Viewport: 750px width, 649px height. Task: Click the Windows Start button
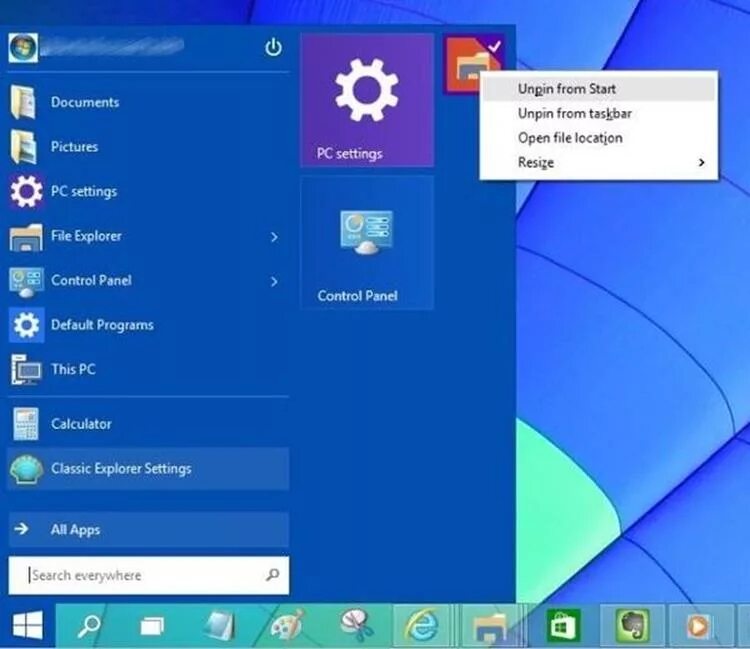(x=27, y=625)
